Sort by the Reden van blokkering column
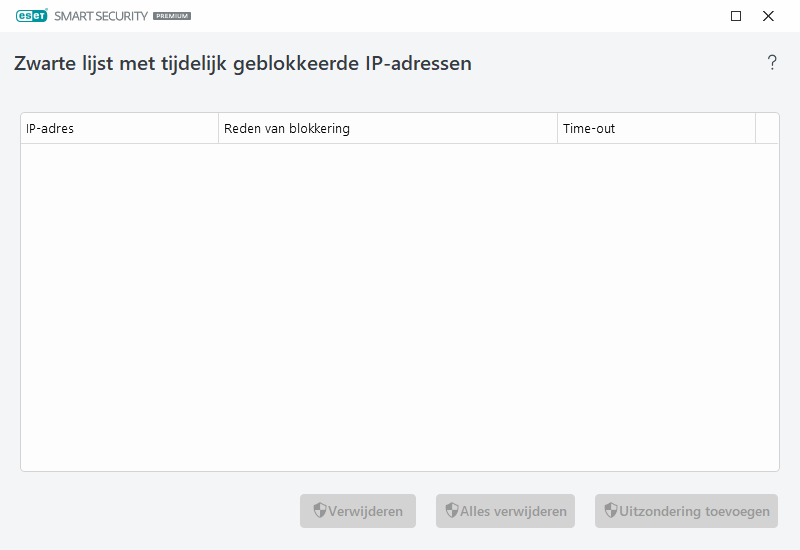The image size is (800, 550). [x=387, y=129]
